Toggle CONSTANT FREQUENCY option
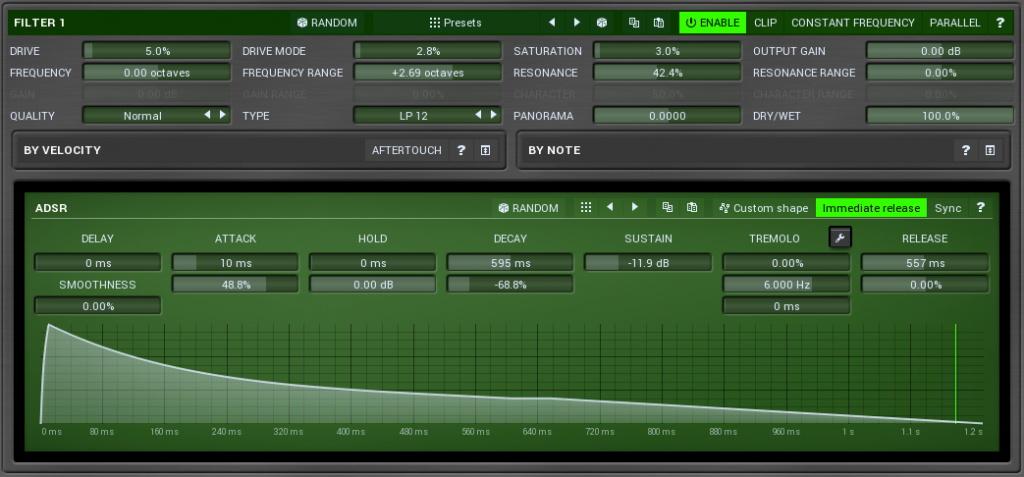 pos(853,23)
